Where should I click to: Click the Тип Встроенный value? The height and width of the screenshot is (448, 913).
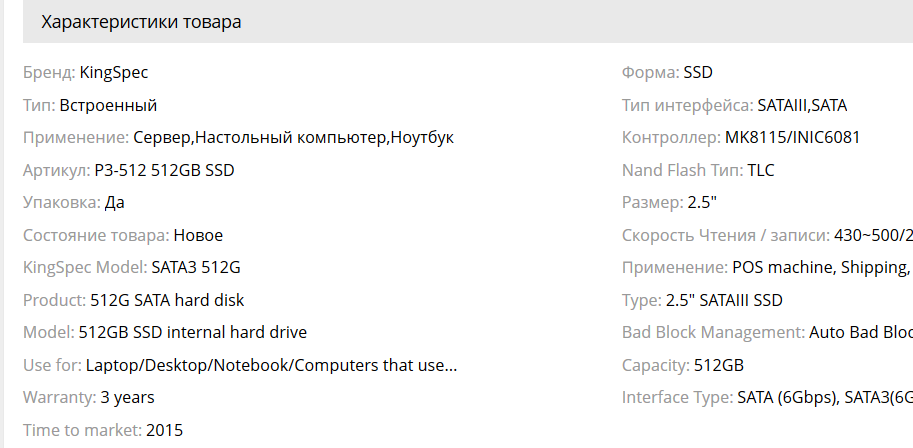pos(108,105)
